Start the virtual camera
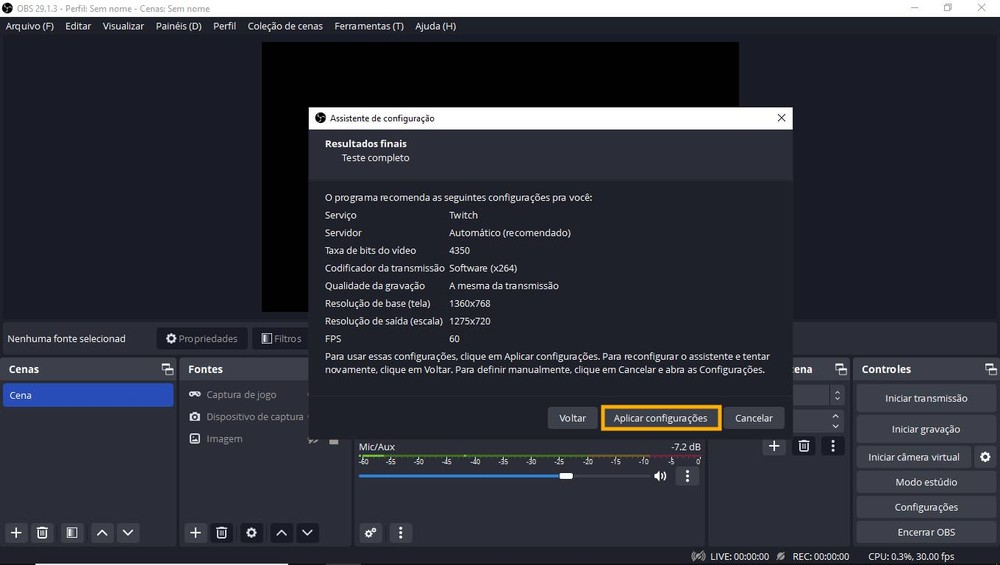The width and height of the screenshot is (1000, 565). (x=913, y=457)
